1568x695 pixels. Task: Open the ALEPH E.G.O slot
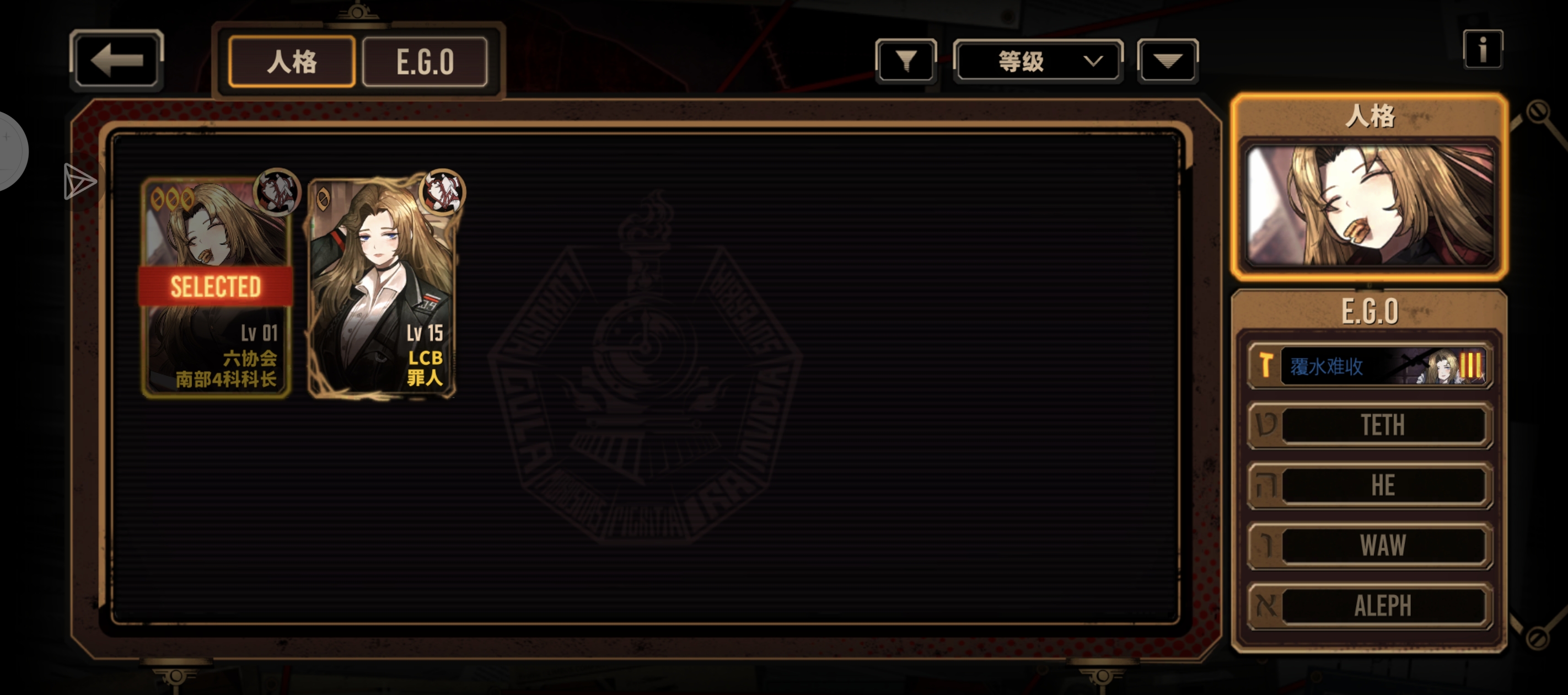coord(1370,606)
